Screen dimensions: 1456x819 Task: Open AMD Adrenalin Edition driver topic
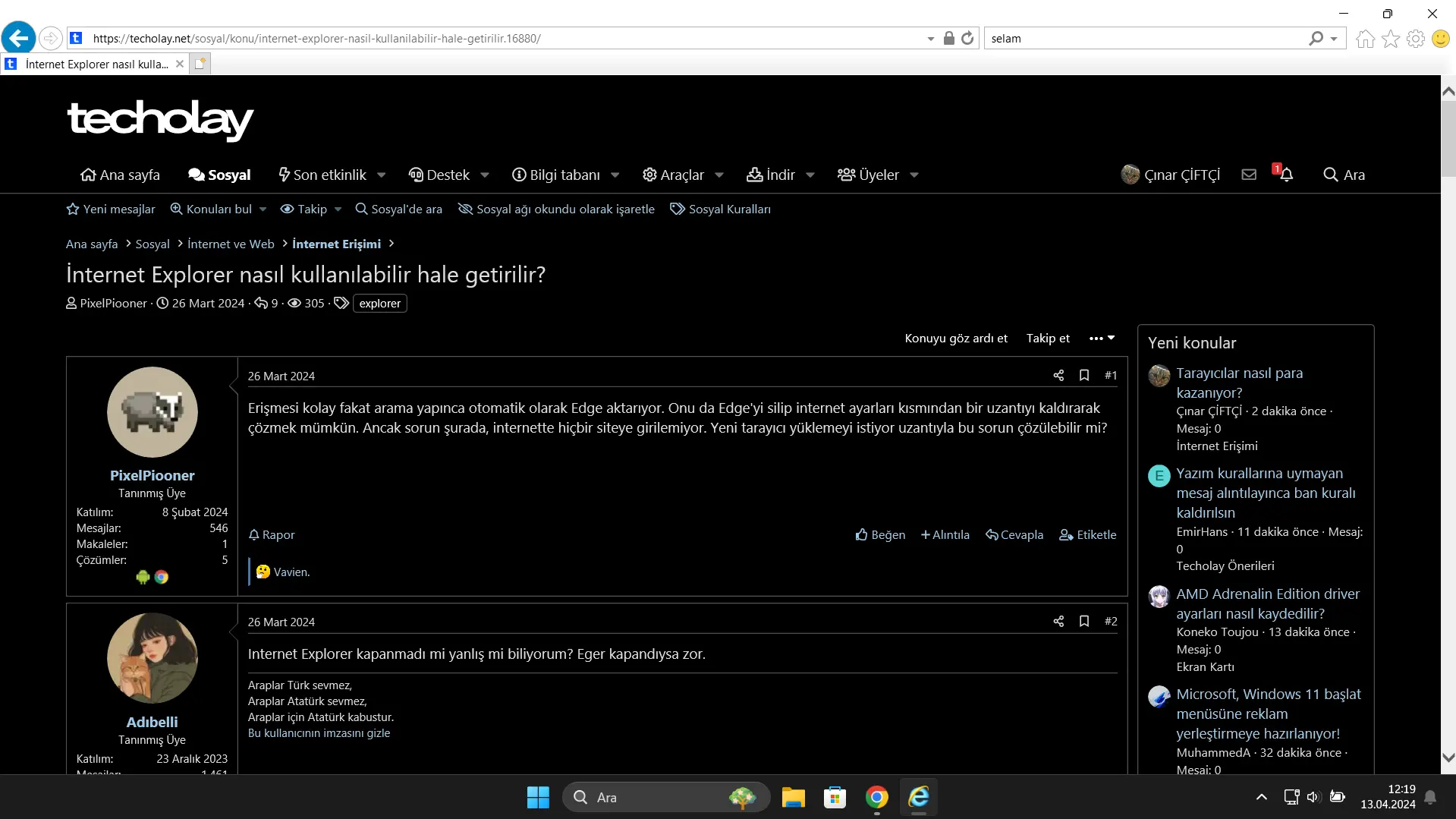pyautogui.click(x=1268, y=603)
